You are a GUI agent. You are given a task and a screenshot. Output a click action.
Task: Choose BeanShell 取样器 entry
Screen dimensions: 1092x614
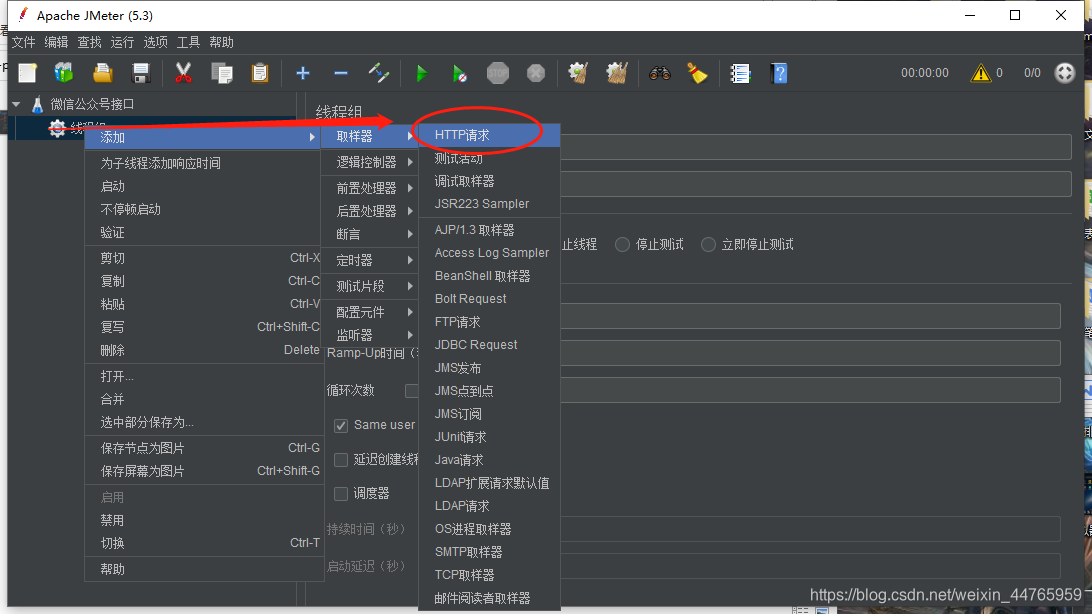(489, 276)
